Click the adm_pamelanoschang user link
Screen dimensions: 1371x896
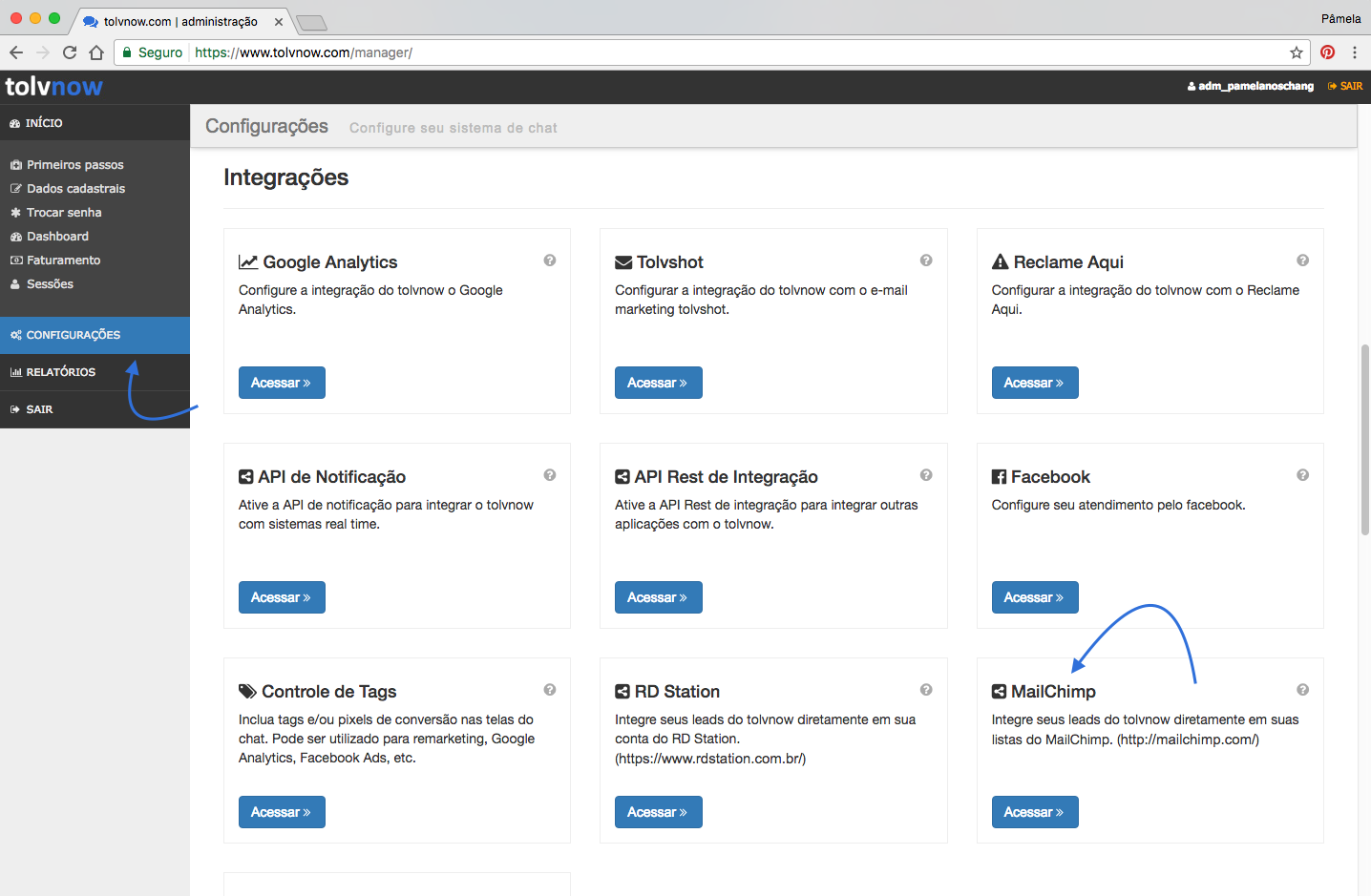[x=1251, y=86]
